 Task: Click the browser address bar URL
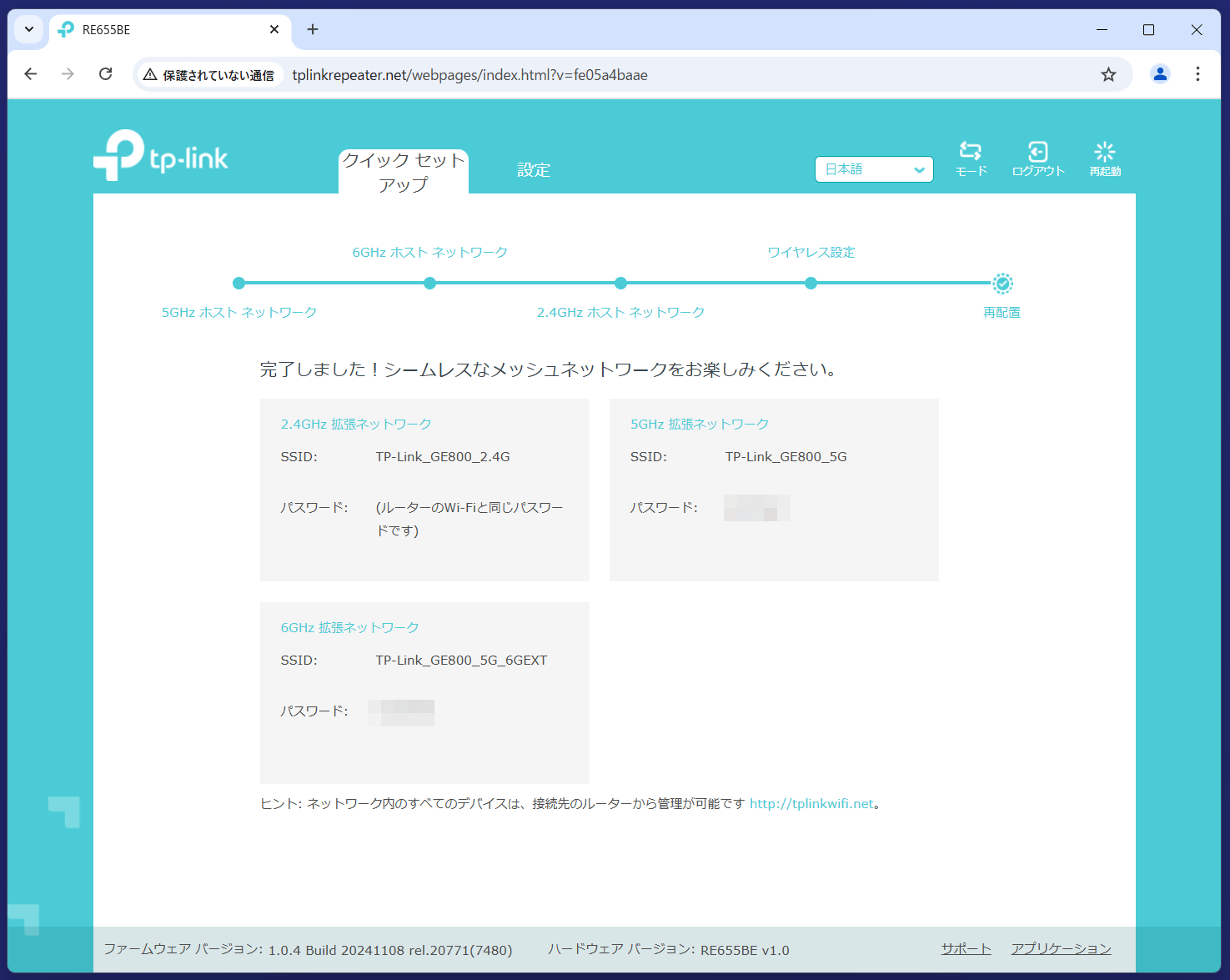coord(469,75)
